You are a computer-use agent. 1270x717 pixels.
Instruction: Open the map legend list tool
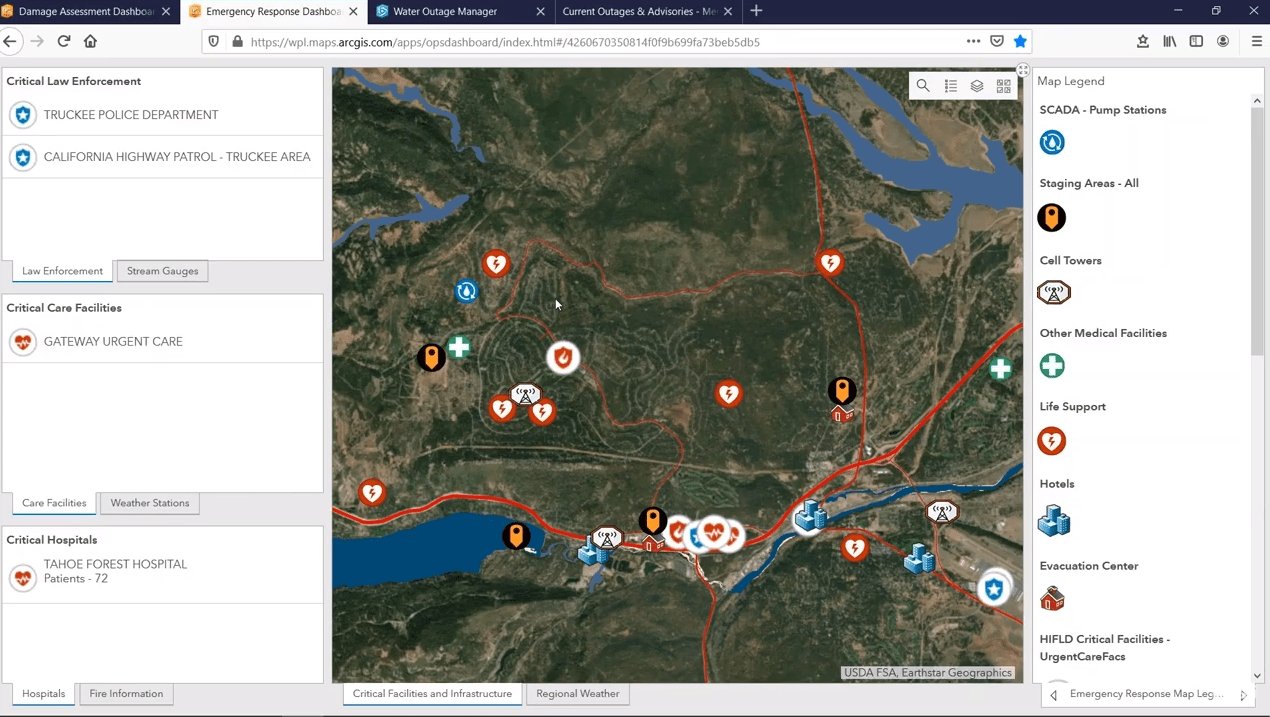tap(951, 86)
